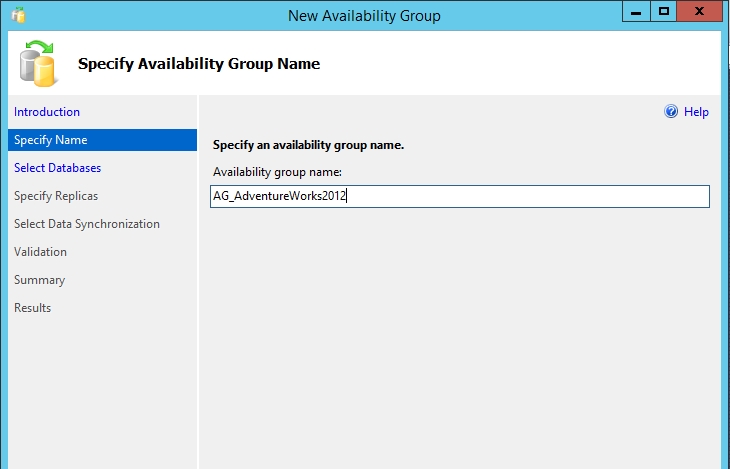Focus the Availability group name field
The height and width of the screenshot is (469, 730).
(x=460, y=196)
